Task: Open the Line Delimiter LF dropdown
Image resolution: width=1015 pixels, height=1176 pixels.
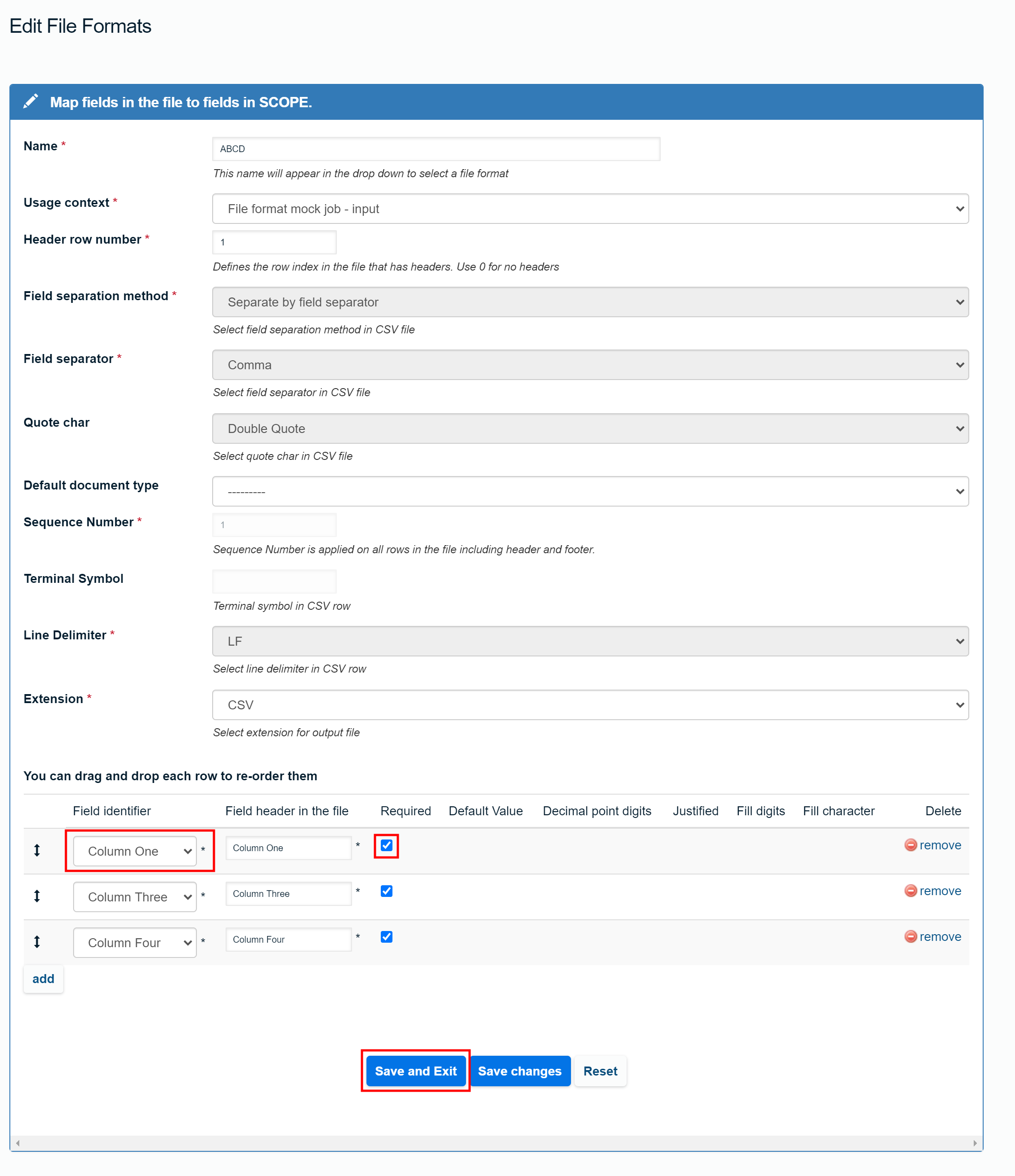Action: pos(590,641)
